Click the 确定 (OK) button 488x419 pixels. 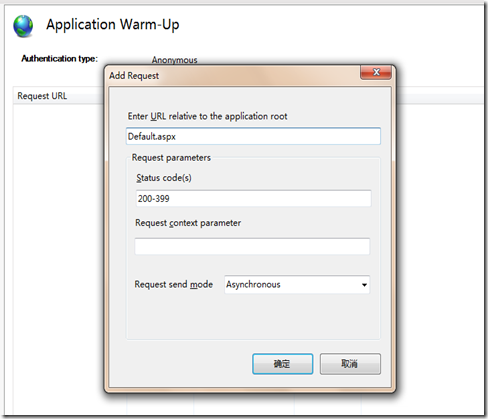[282, 364]
